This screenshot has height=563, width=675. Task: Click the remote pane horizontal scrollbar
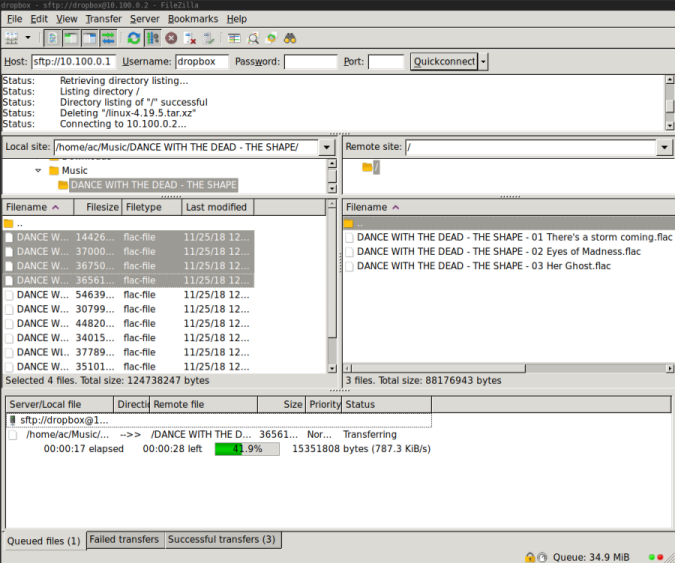(x=438, y=368)
